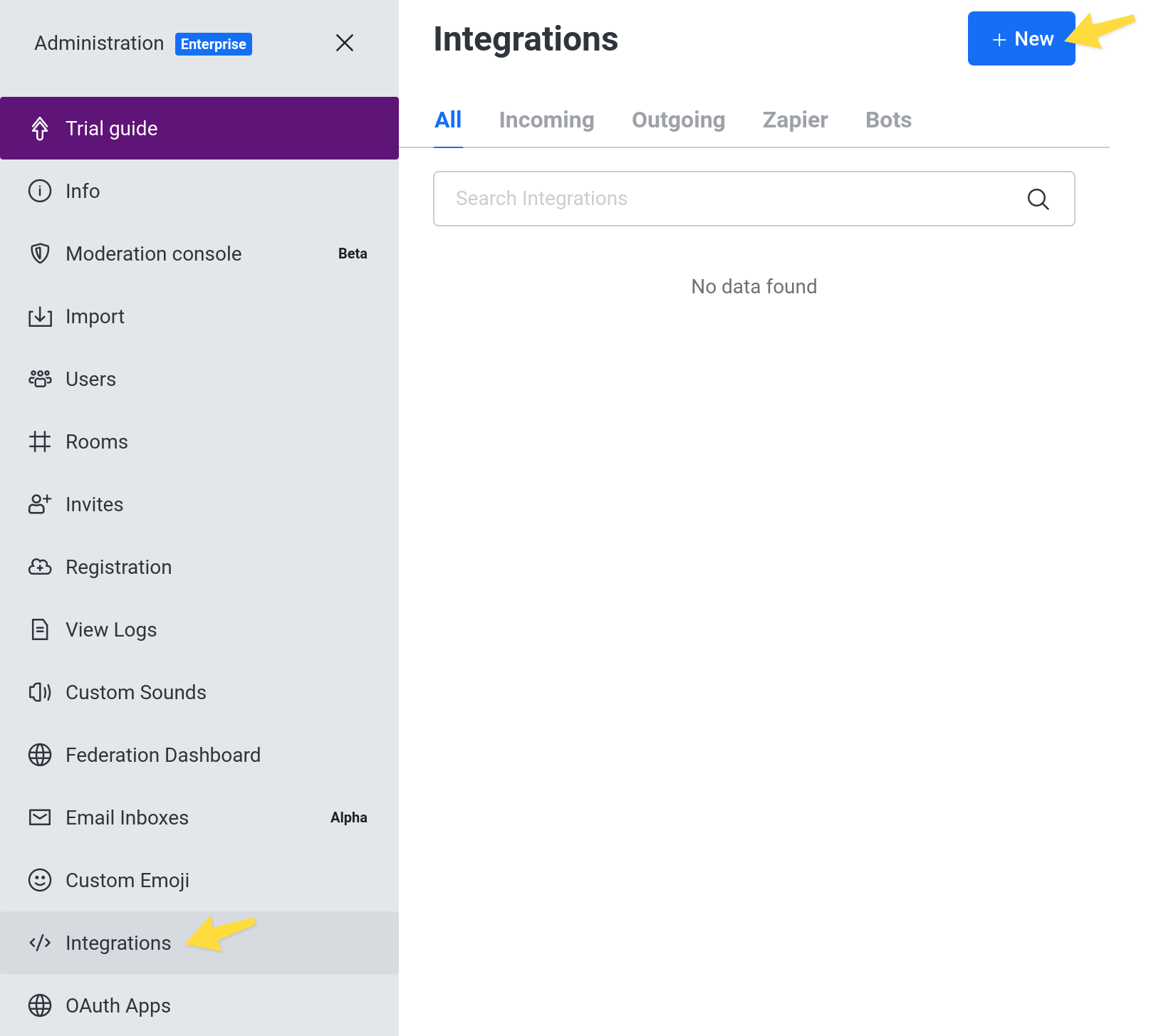
Task: Click the Import download-tray icon
Action: click(x=40, y=316)
